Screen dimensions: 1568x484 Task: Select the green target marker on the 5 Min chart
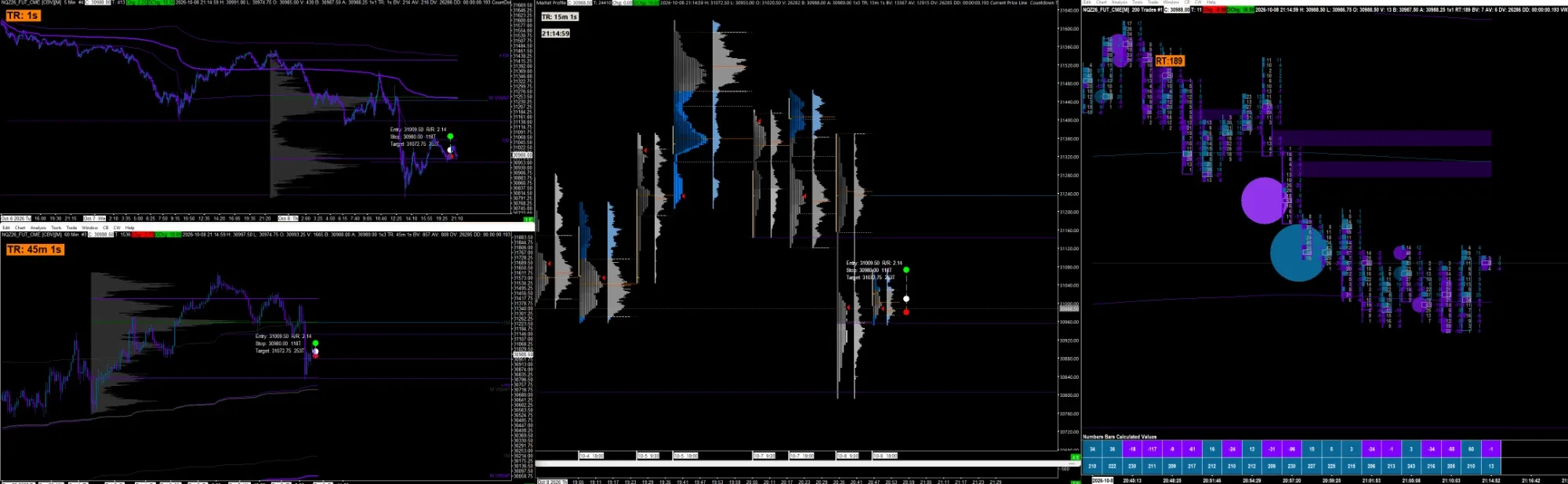pyautogui.click(x=450, y=136)
